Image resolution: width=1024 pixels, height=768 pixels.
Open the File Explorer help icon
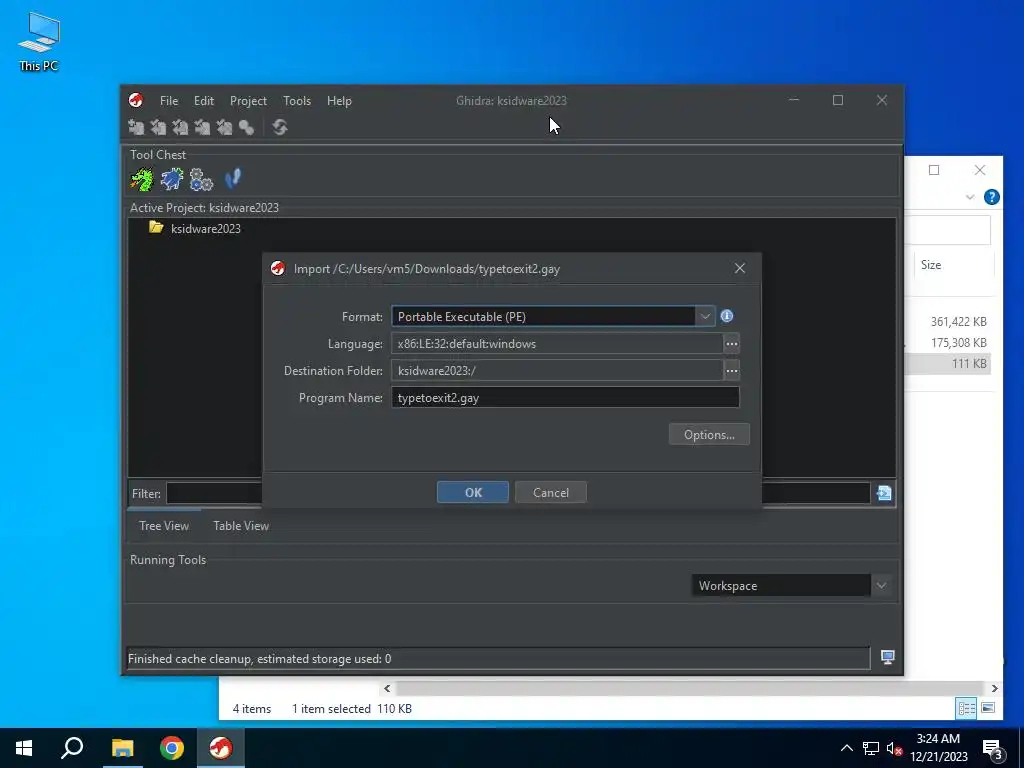(991, 197)
